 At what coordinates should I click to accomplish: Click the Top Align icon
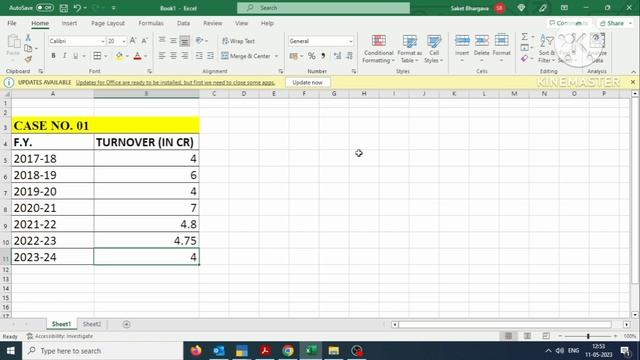(162, 40)
